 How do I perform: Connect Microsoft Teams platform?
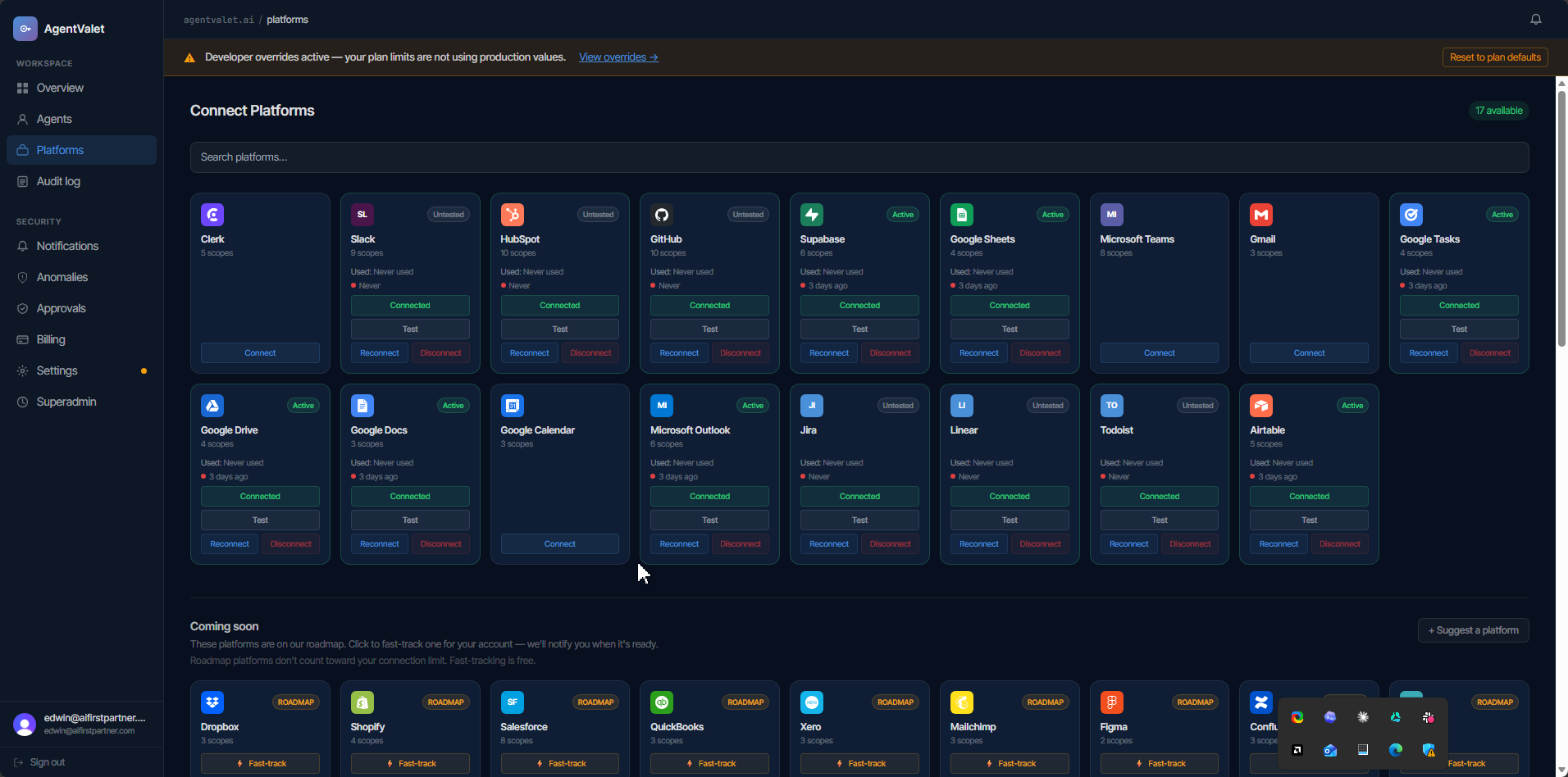pos(1160,353)
